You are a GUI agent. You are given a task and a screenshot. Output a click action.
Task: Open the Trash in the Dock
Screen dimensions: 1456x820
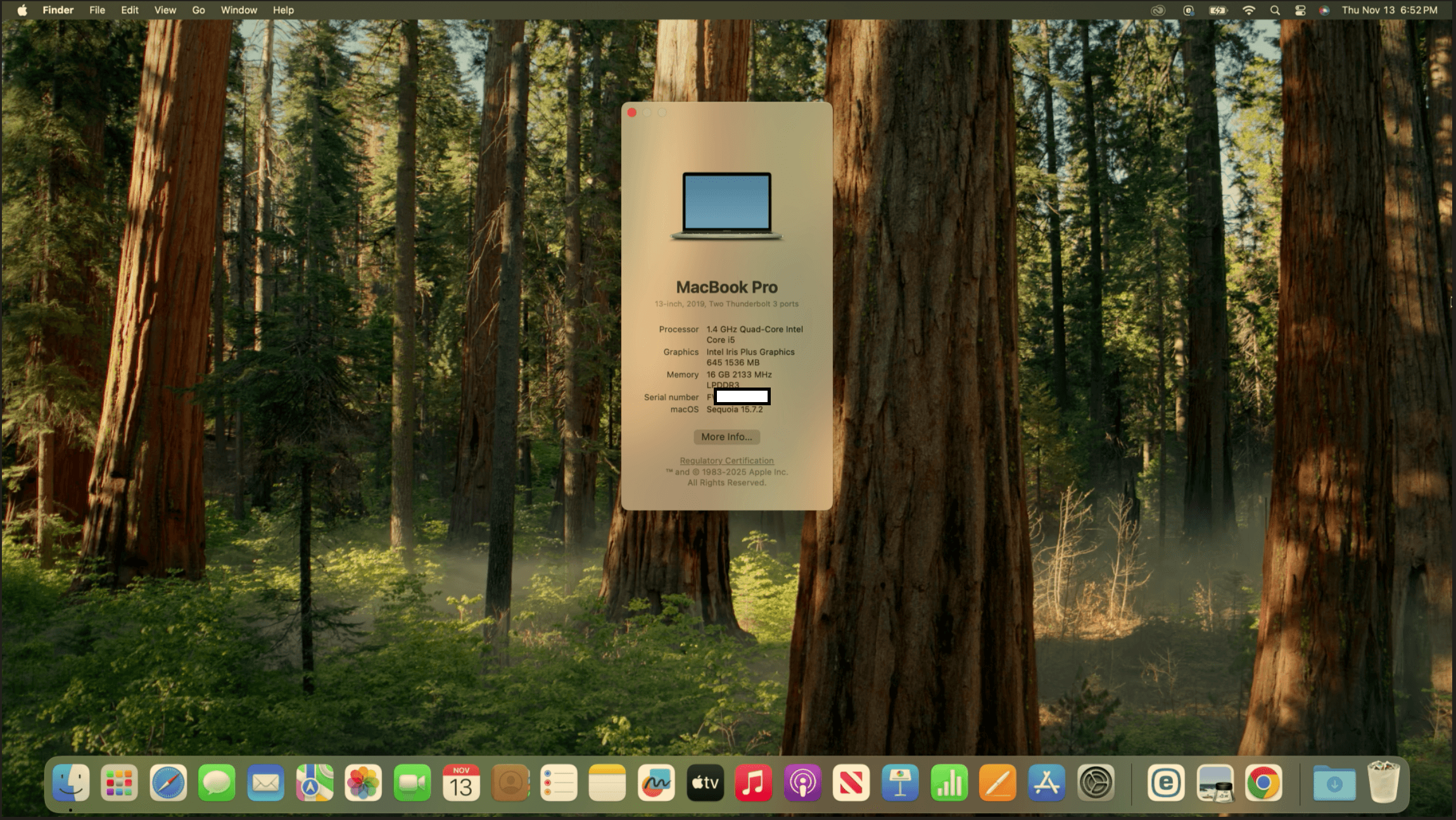point(1383,783)
